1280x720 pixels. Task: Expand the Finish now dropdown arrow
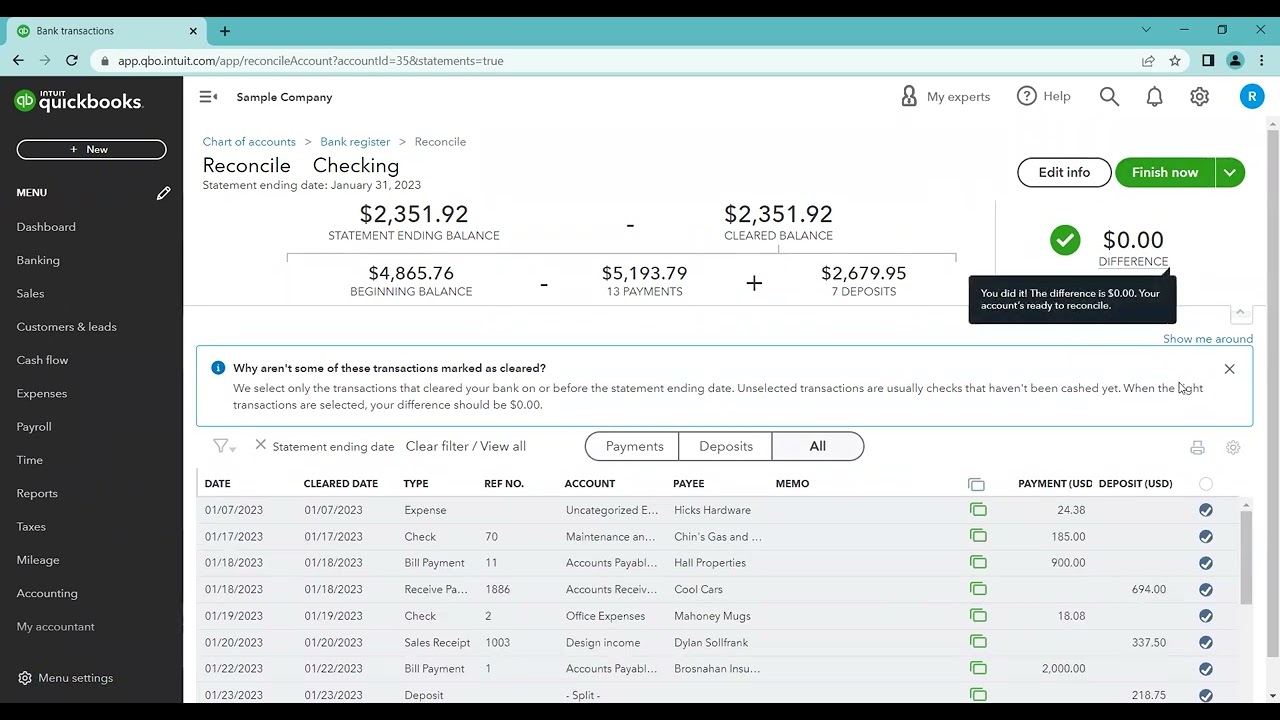(x=1230, y=172)
